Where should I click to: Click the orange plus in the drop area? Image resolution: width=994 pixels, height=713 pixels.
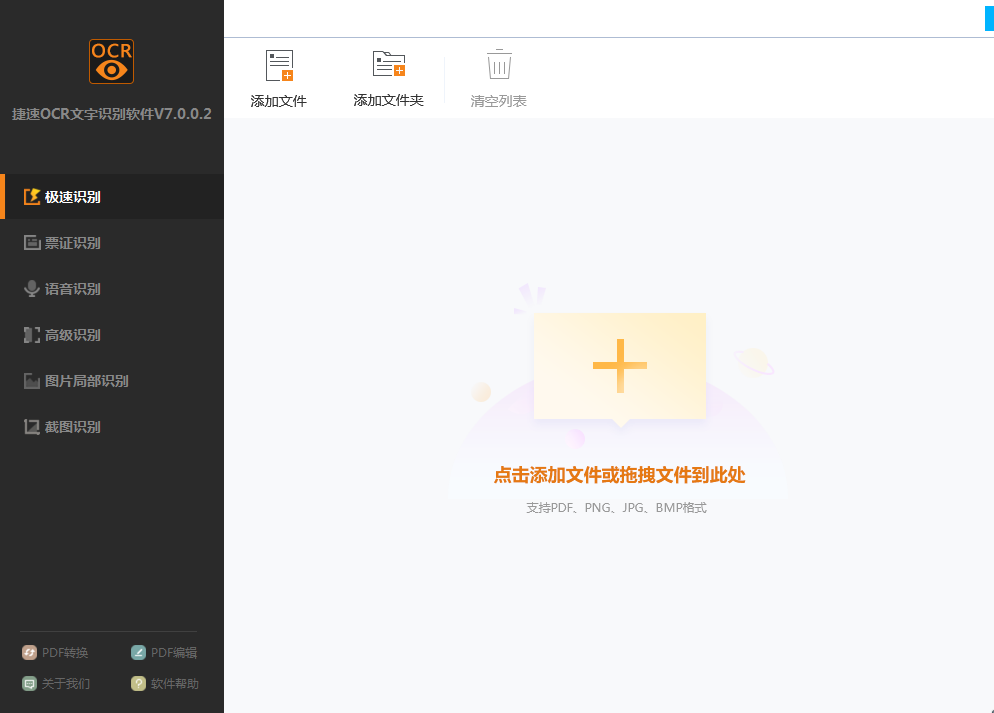click(620, 364)
